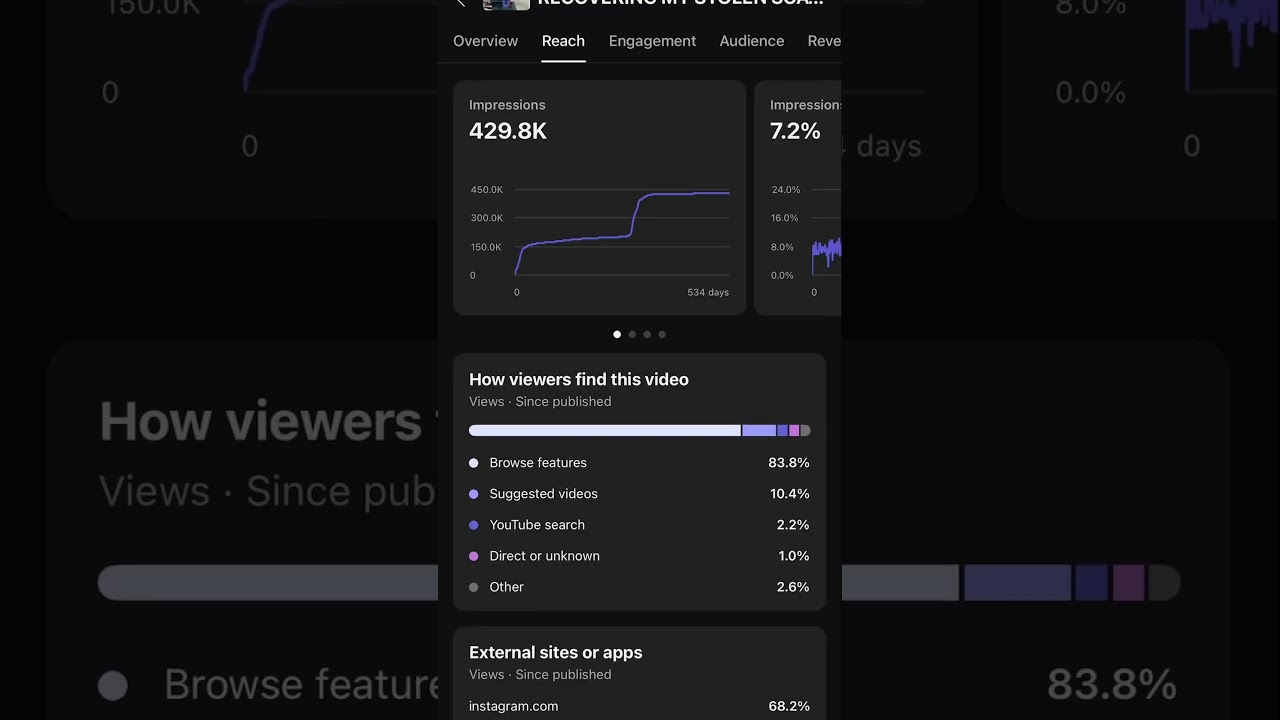Click the Direct or unknown legend dot
Image resolution: width=1280 pixels, height=720 pixels.
coord(474,556)
